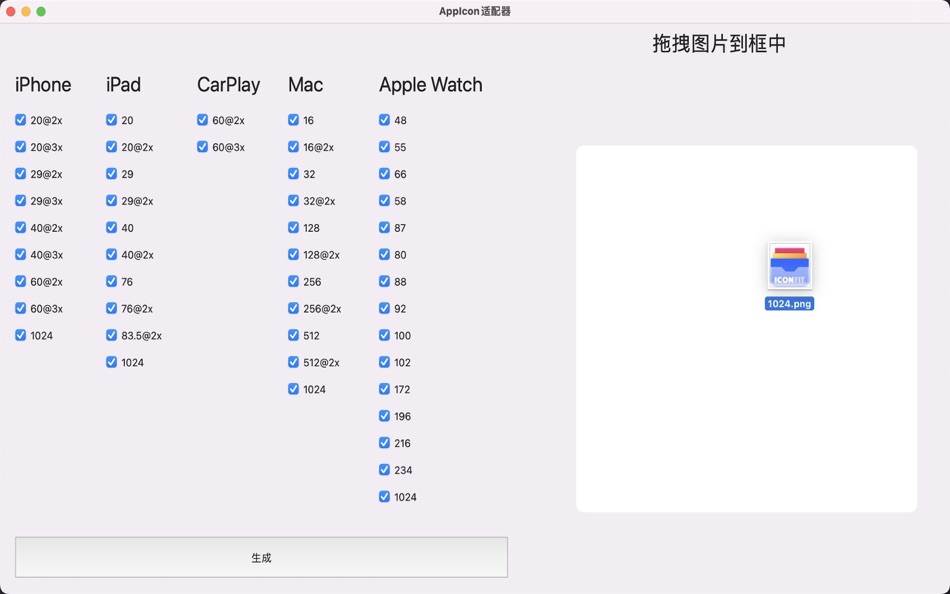The image size is (950, 594).
Task: Toggle iPhone 20@3x size option
Action: pos(21,147)
